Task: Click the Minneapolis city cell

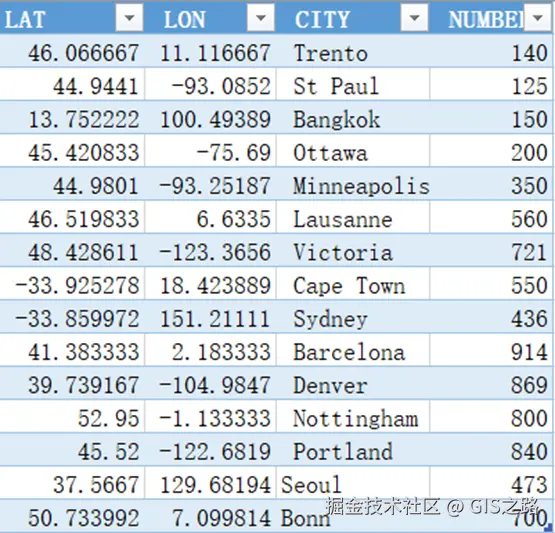Action: (353, 184)
